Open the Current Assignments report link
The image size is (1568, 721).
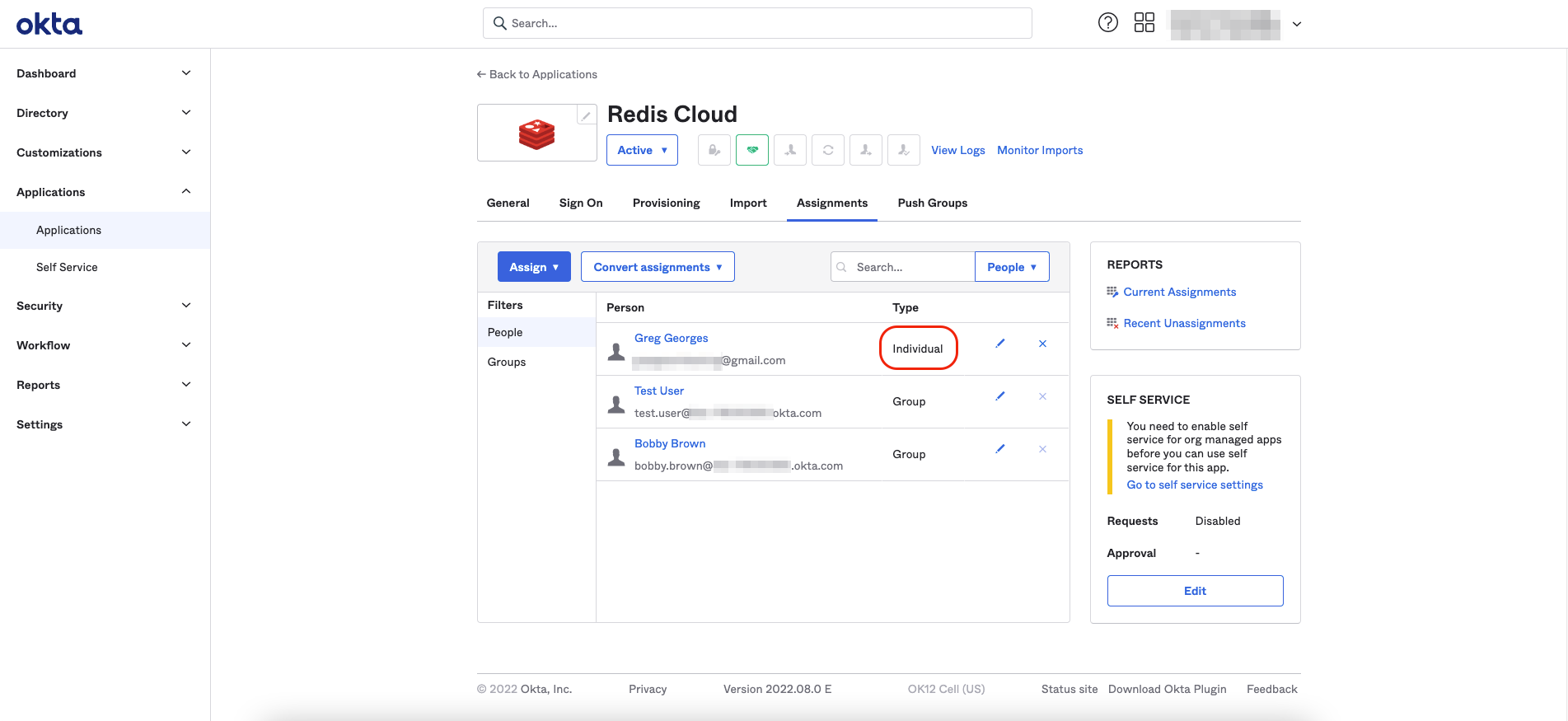point(1179,292)
